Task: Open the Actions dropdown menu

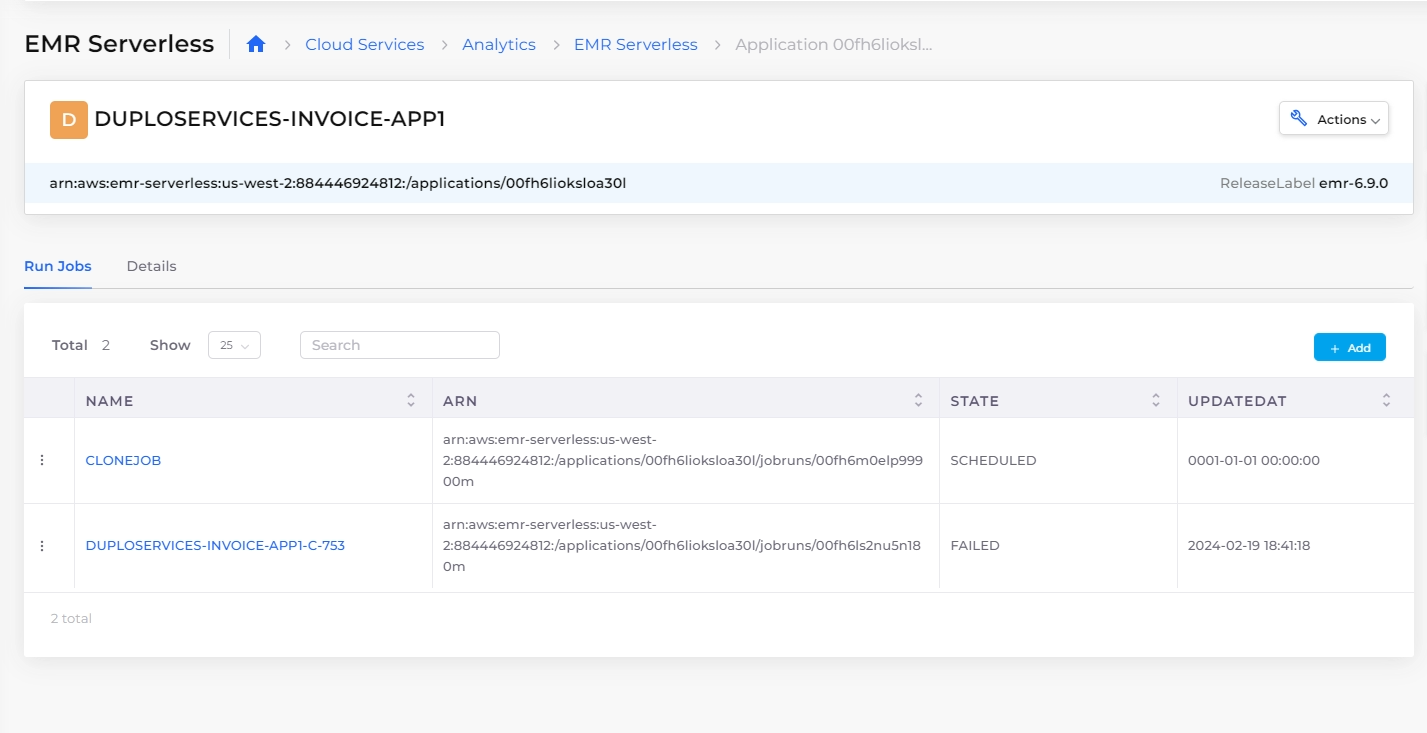Action: click(1334, 119)
